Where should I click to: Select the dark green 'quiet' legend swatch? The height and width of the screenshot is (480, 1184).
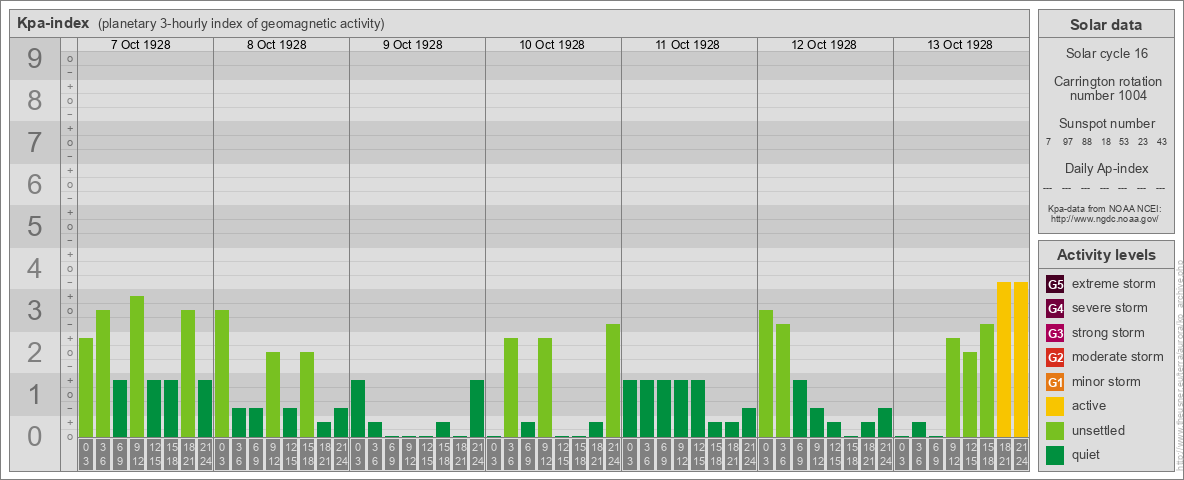pos(1055,455)
